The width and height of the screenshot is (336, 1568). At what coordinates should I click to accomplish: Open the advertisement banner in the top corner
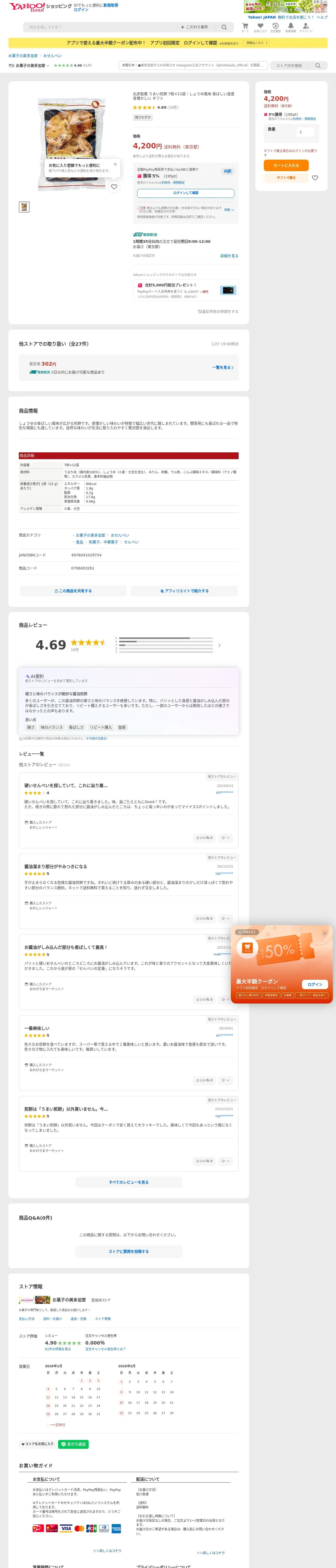(x=285, y=7)
